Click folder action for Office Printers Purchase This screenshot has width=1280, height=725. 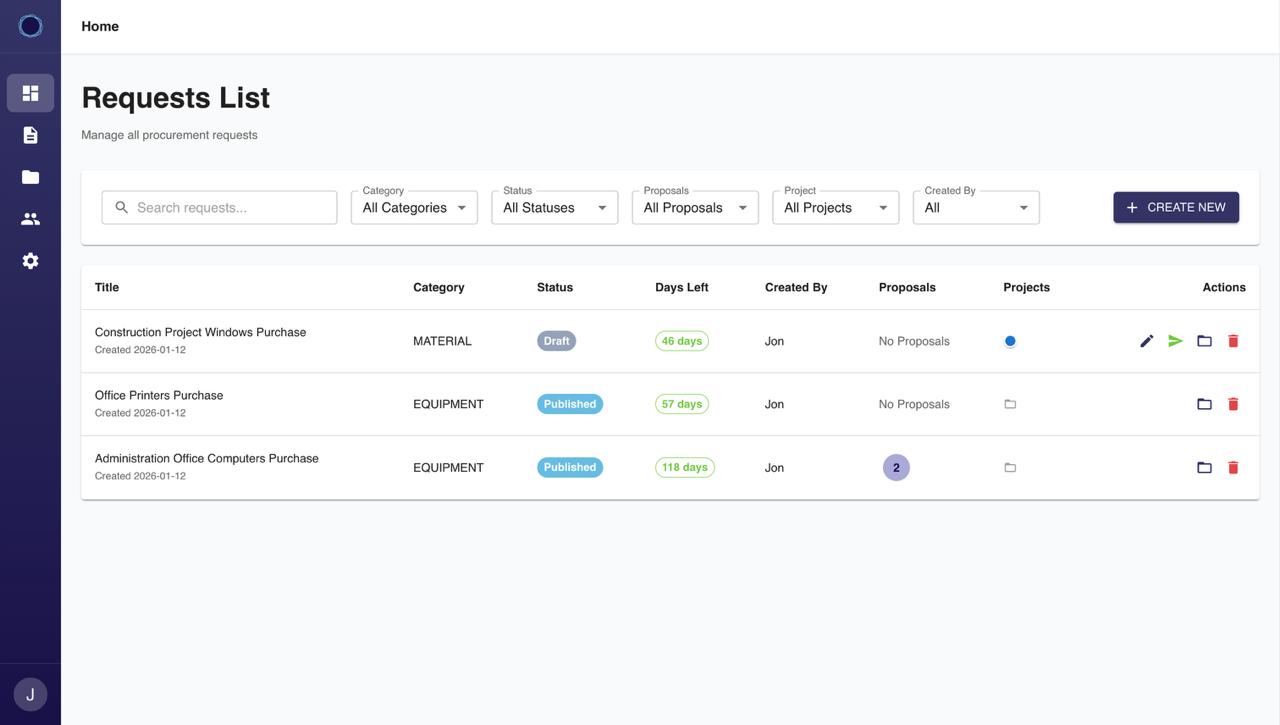1204,404
